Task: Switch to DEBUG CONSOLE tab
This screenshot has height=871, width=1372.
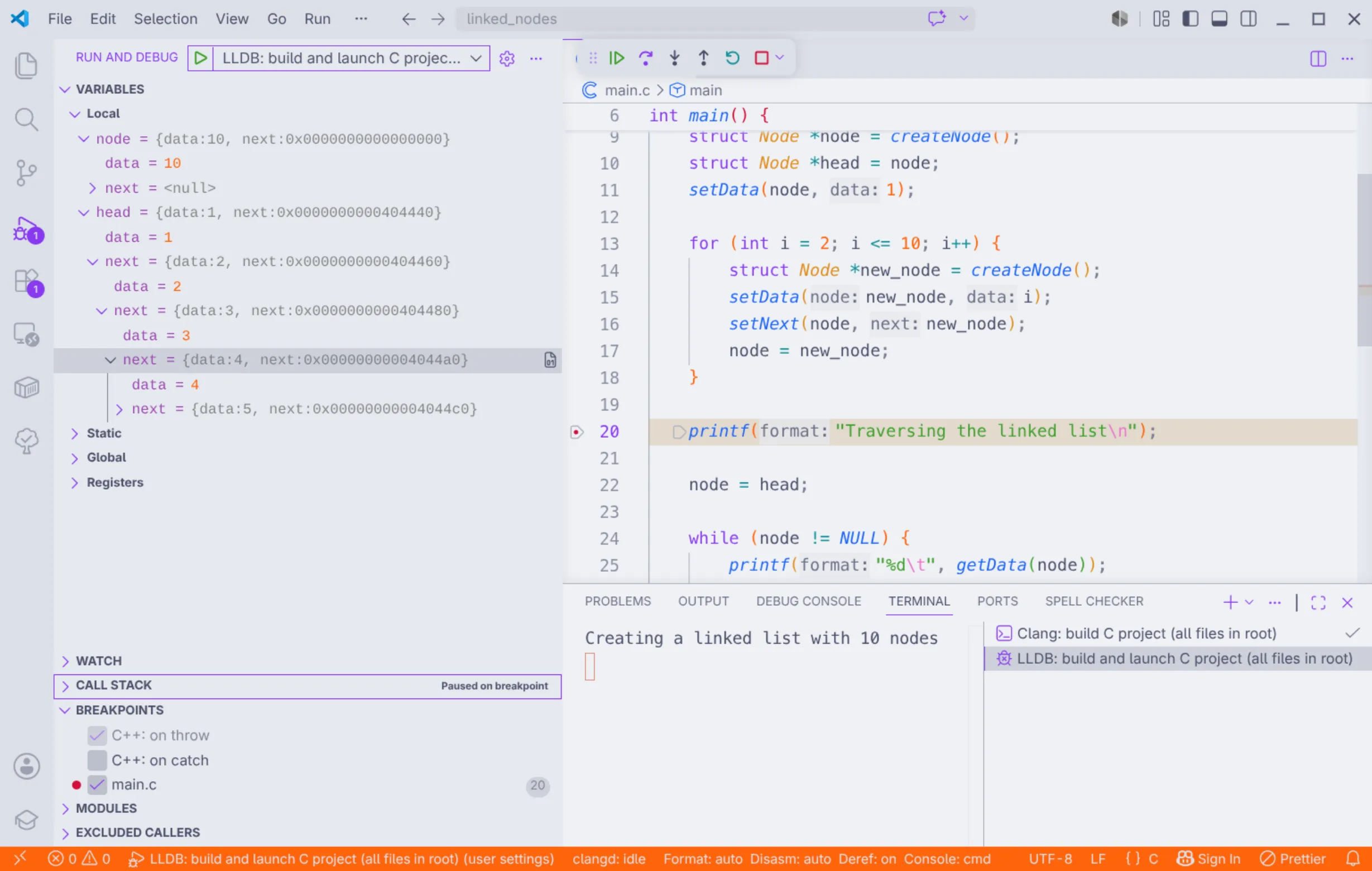Action: pos(808,601)
